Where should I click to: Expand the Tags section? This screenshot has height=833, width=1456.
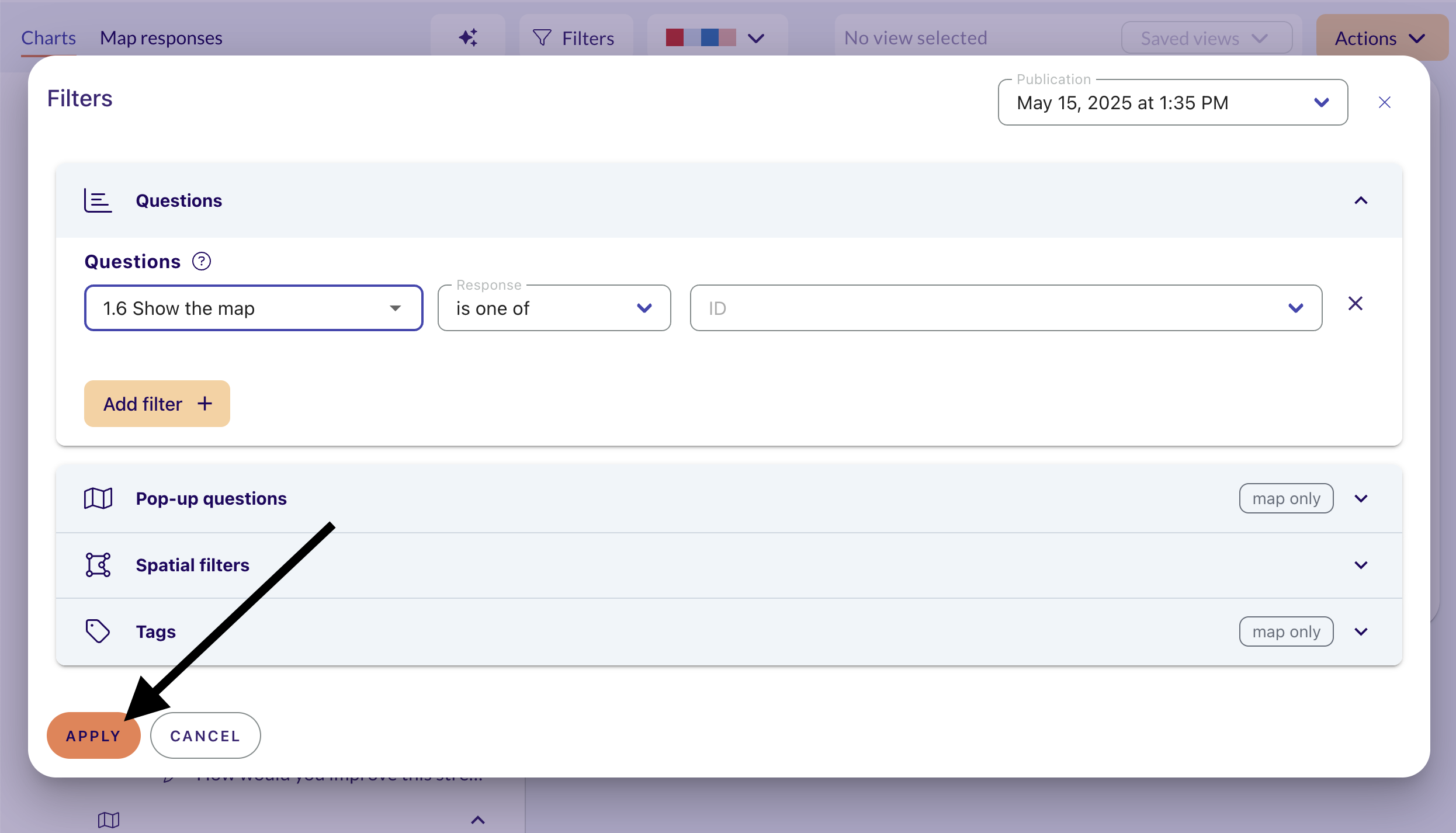(1361, 631)
